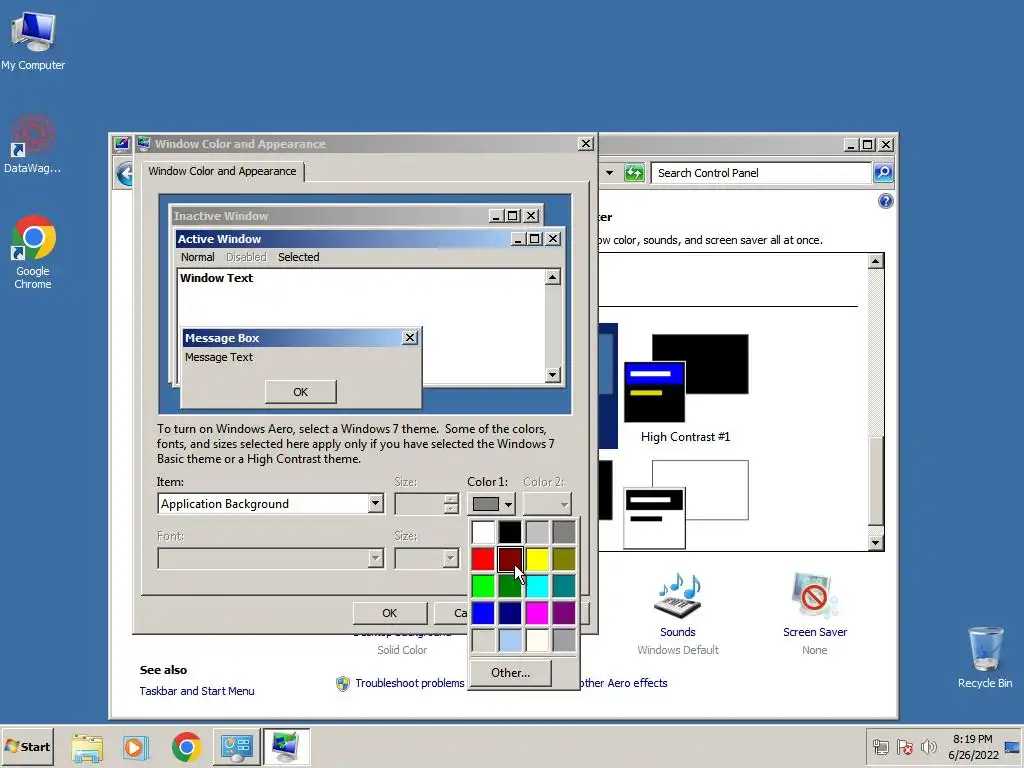Launch Media Player from the taskbar

[136, 747]
